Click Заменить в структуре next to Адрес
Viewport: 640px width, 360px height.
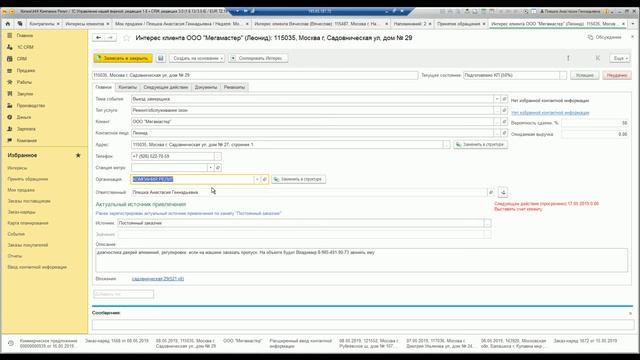480,144
